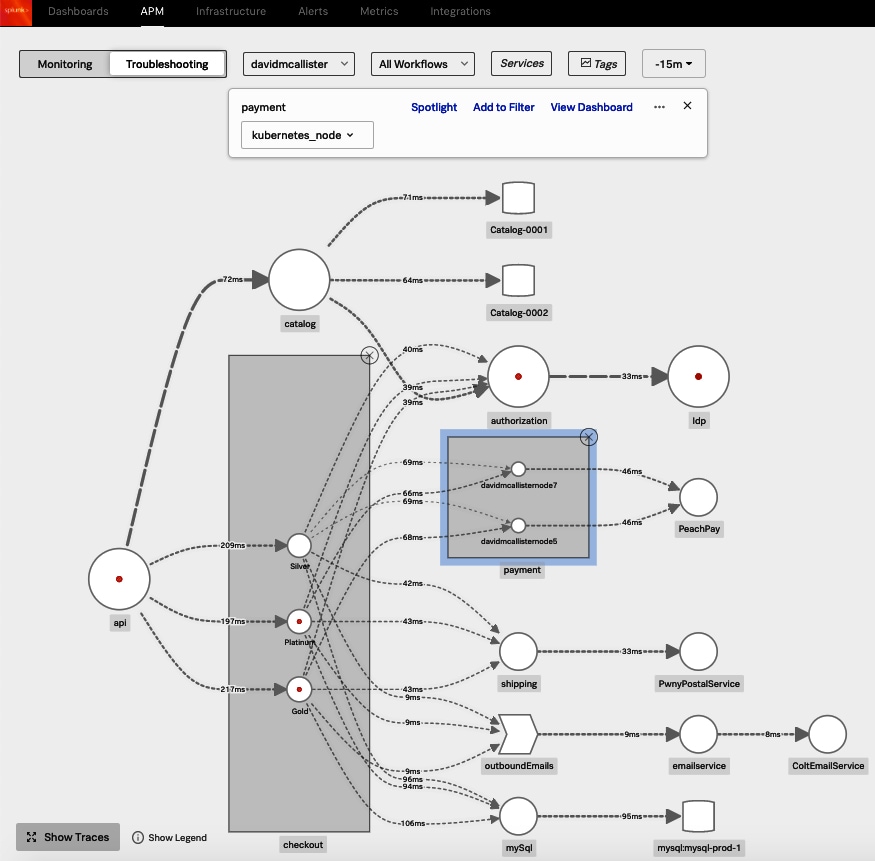Click the Spotlight link

tap(434, 107)
